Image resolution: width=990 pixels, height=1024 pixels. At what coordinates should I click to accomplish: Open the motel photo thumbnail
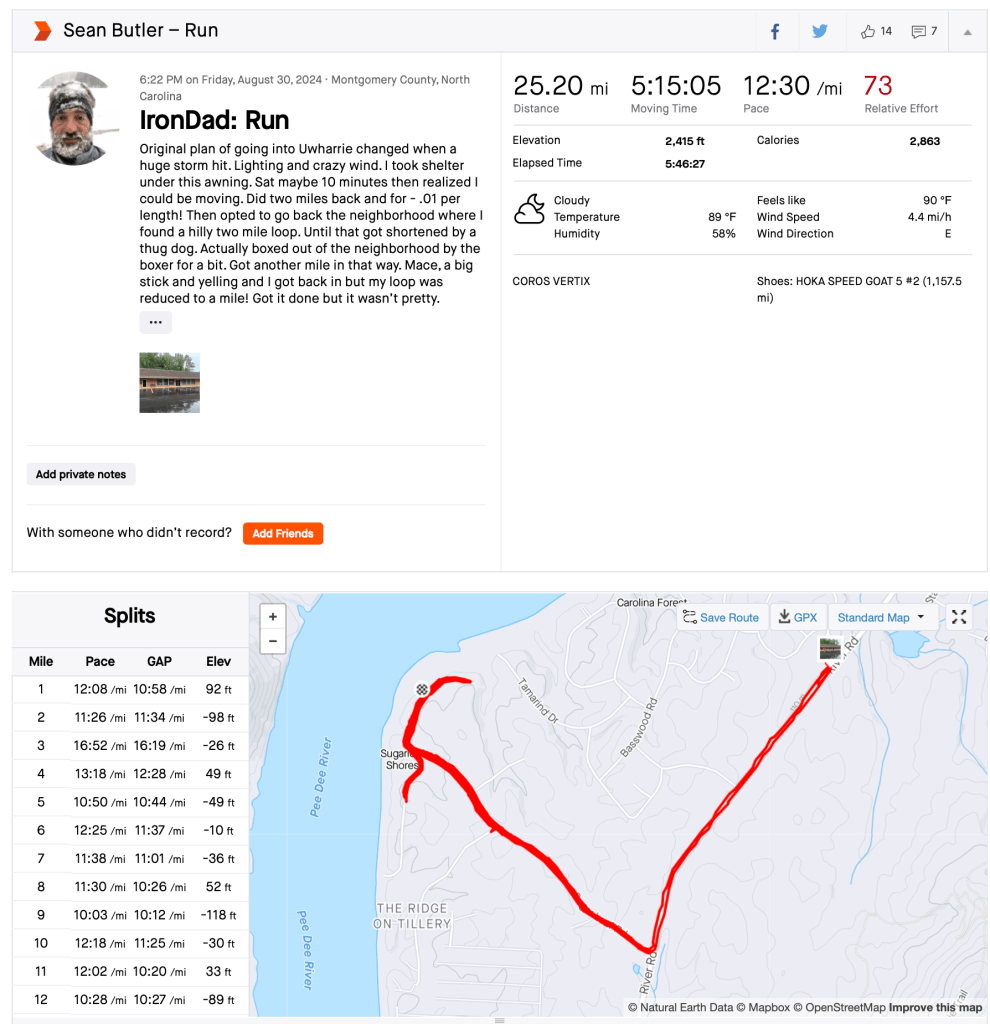pos(169,382)
